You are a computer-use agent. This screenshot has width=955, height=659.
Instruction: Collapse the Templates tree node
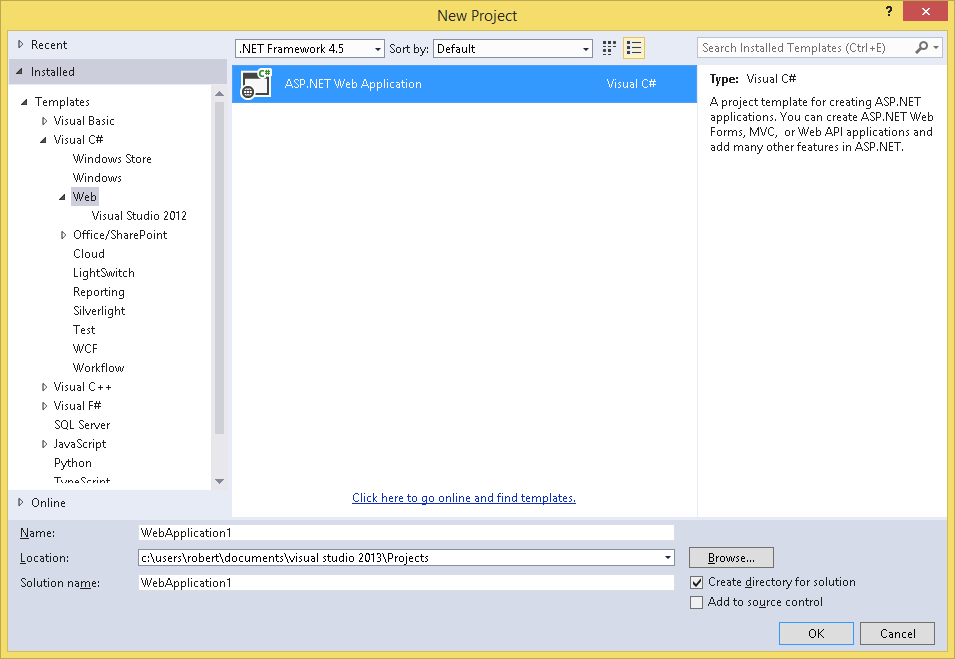[24, 102]
